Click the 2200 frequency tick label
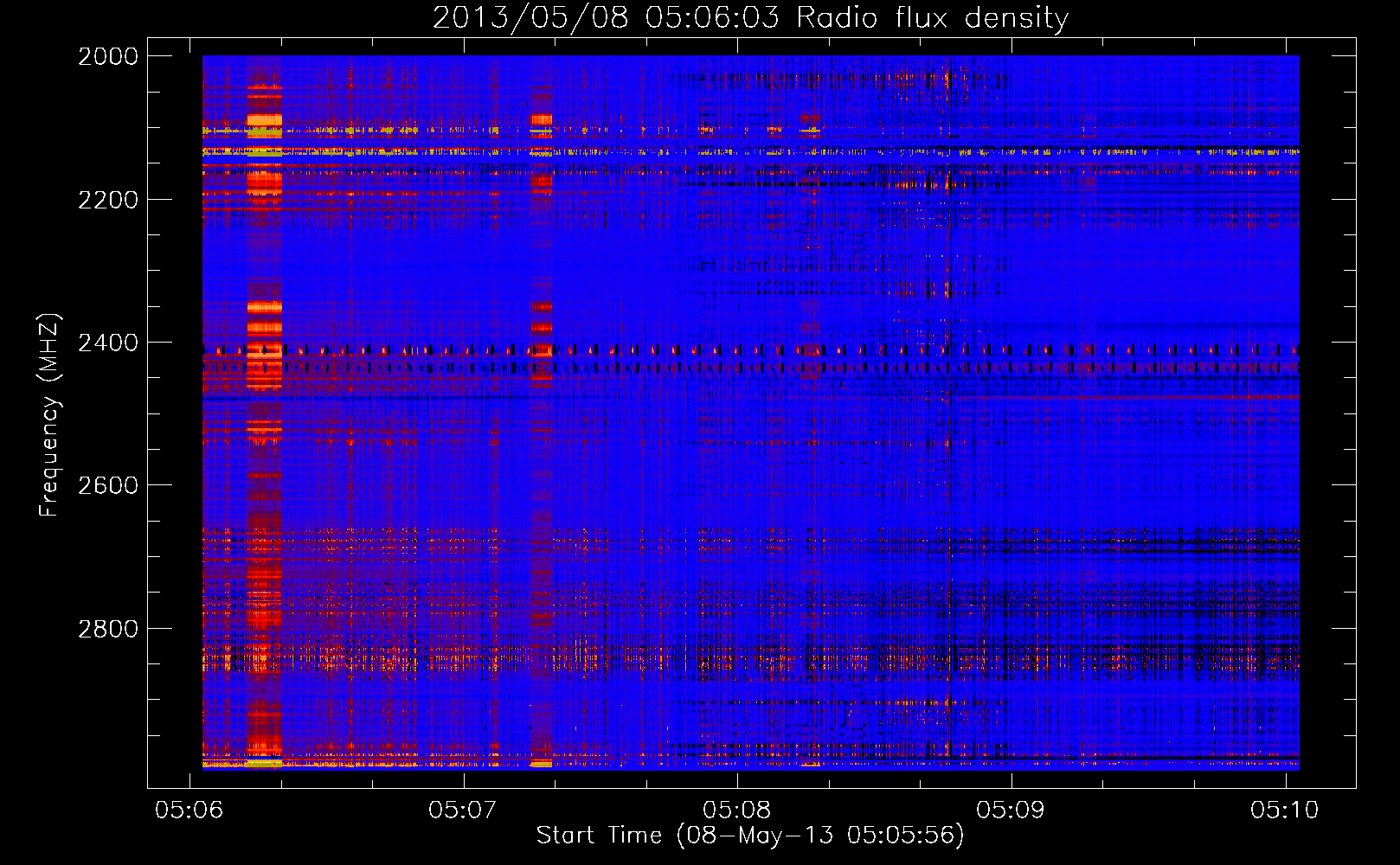 click(108, 200)
